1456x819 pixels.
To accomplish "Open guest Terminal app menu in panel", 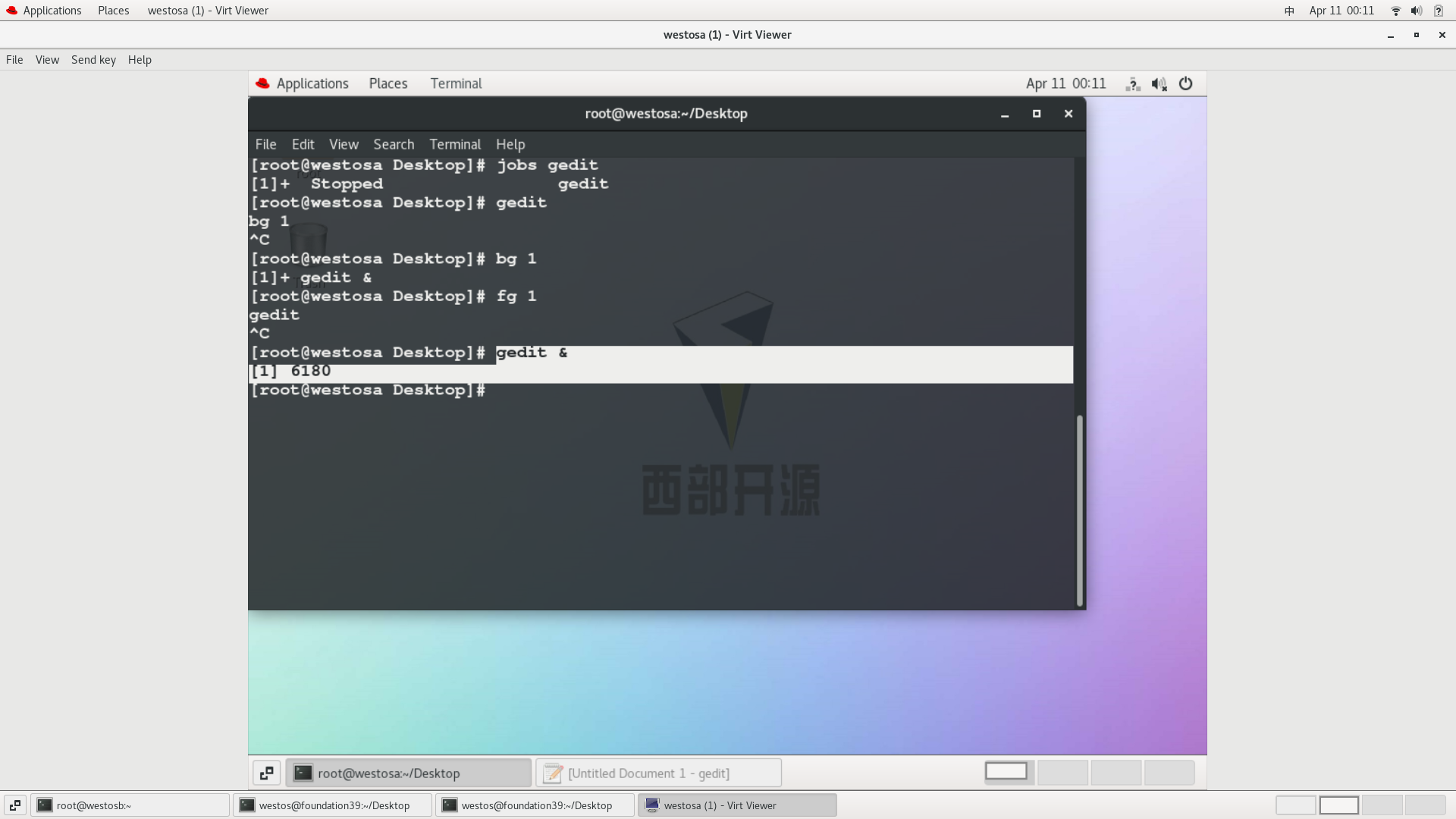I will 456,83.
